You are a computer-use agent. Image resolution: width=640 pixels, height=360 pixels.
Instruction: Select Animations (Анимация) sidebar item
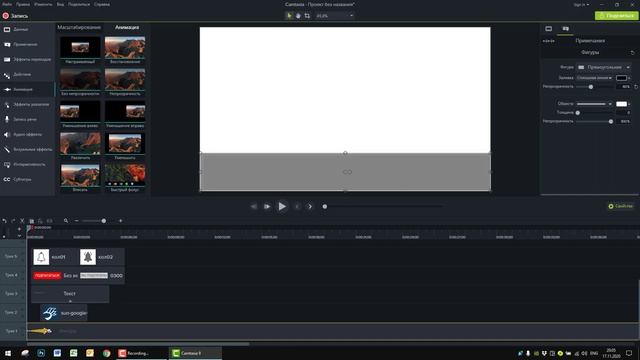[x=27, y=89]
